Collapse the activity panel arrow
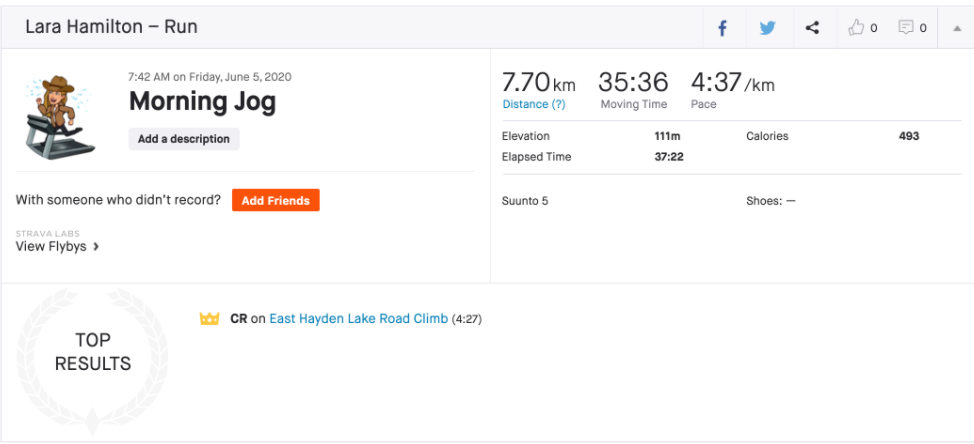Viewport: 974px width, 444px height. pyautogui.click(x=957, y=28)
